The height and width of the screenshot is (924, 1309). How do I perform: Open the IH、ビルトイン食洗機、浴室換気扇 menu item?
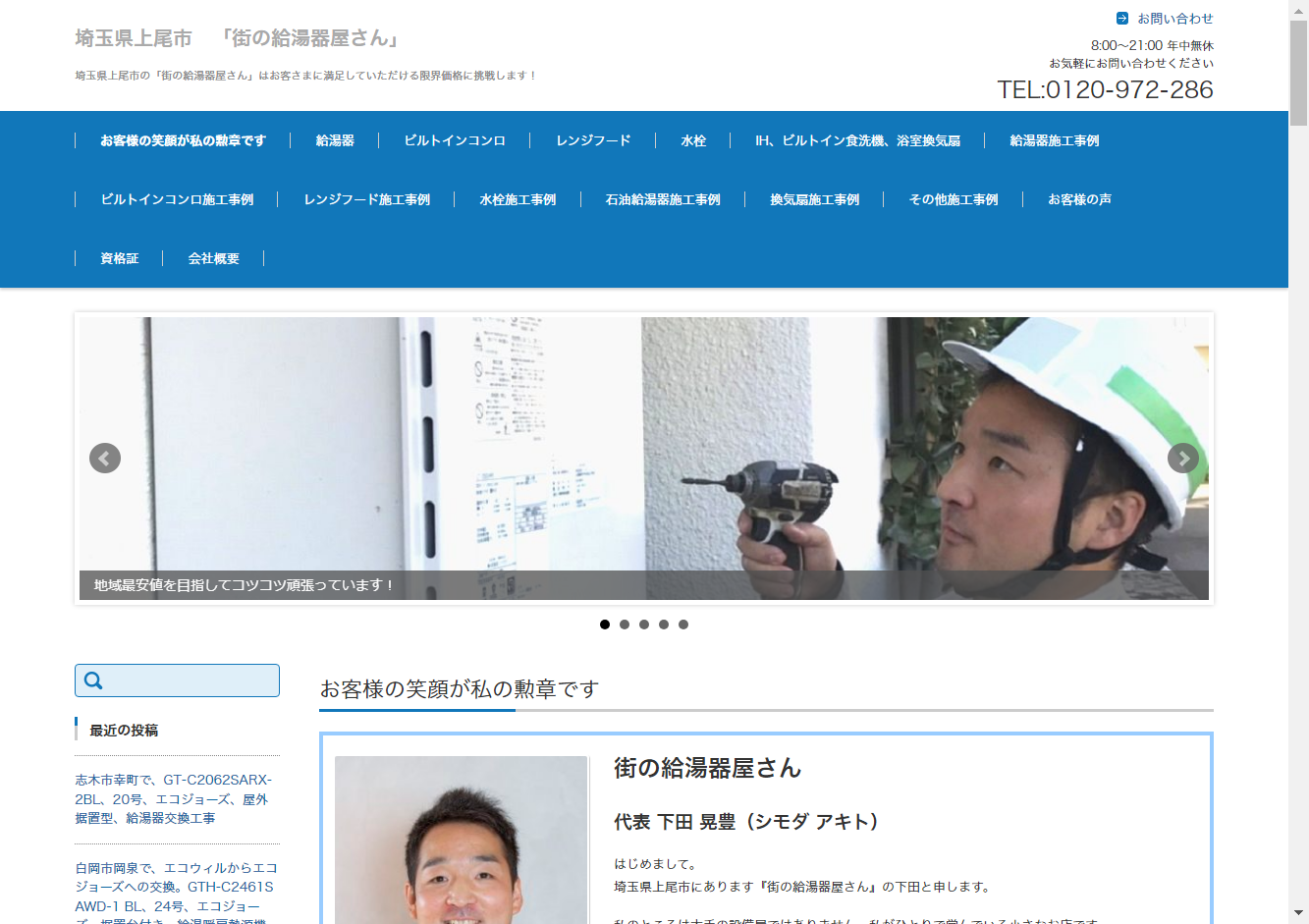[x=857, y=140]
